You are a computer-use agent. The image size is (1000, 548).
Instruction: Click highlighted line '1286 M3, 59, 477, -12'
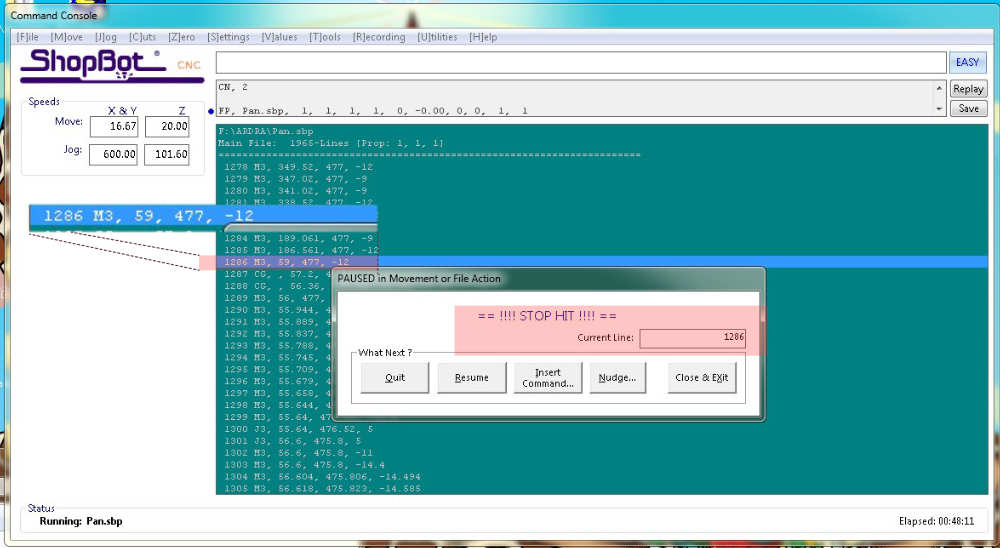pyautogui.click(x=602, y=262)
